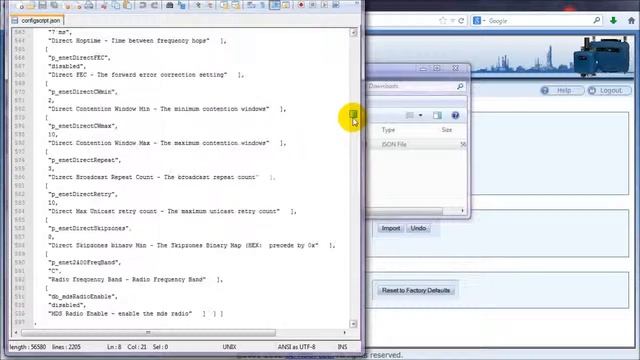Image resolution: width=640 pixels, height=360 pixels.
Task: Click the line containing "db_mdsRadioEnable"
Action: (83, 296)
